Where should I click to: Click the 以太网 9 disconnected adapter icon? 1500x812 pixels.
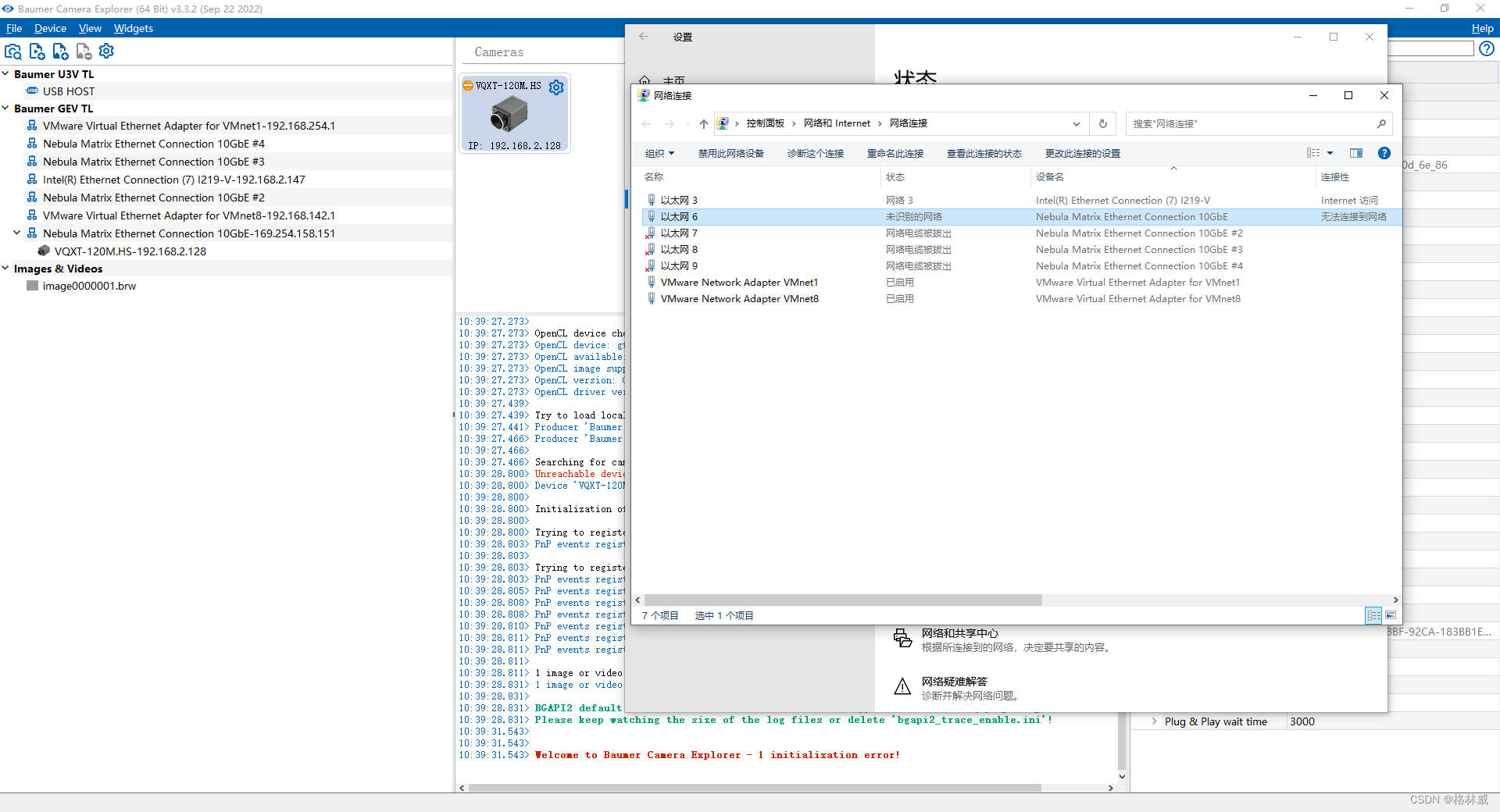650,265
